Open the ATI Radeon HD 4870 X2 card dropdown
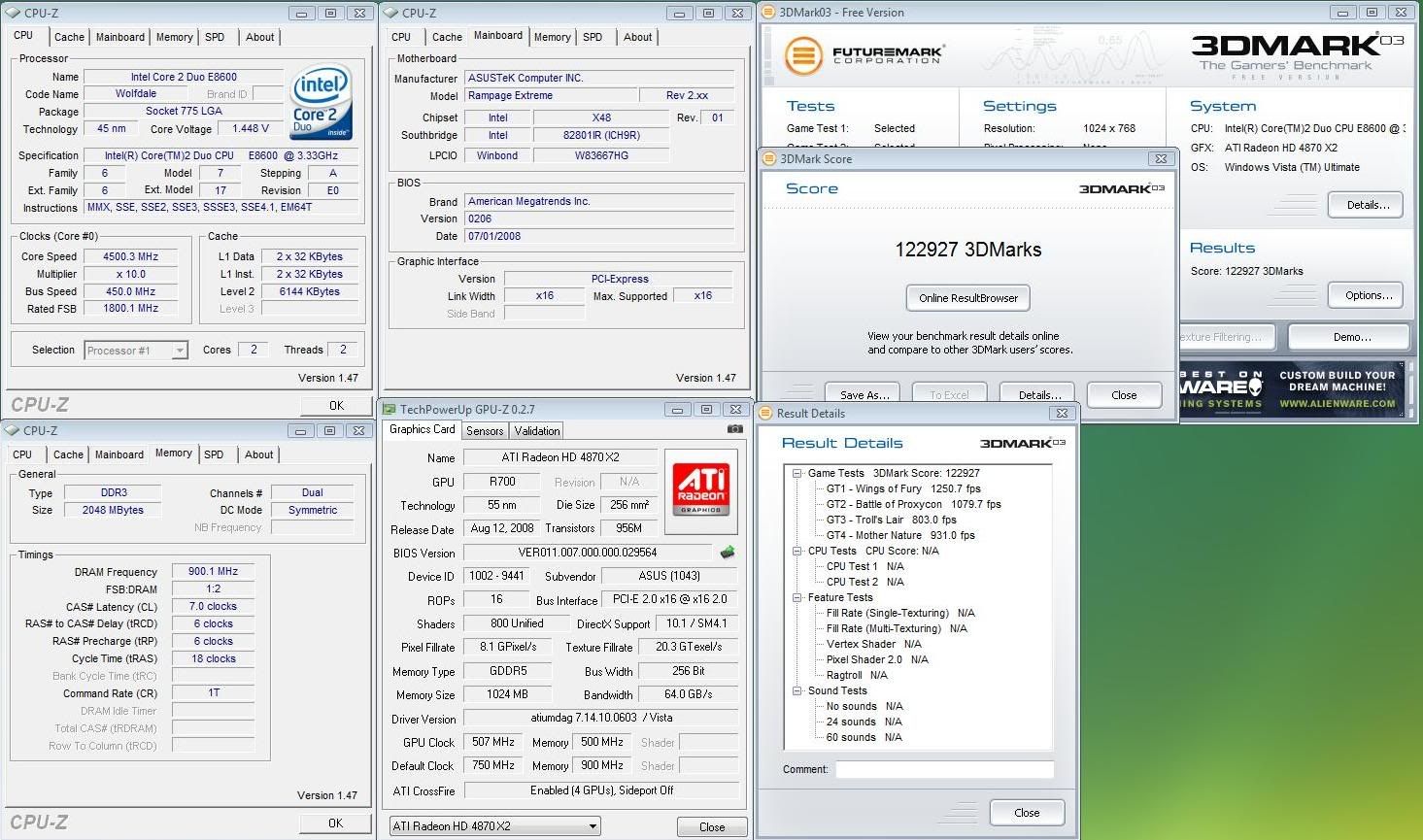 [494, 826]
